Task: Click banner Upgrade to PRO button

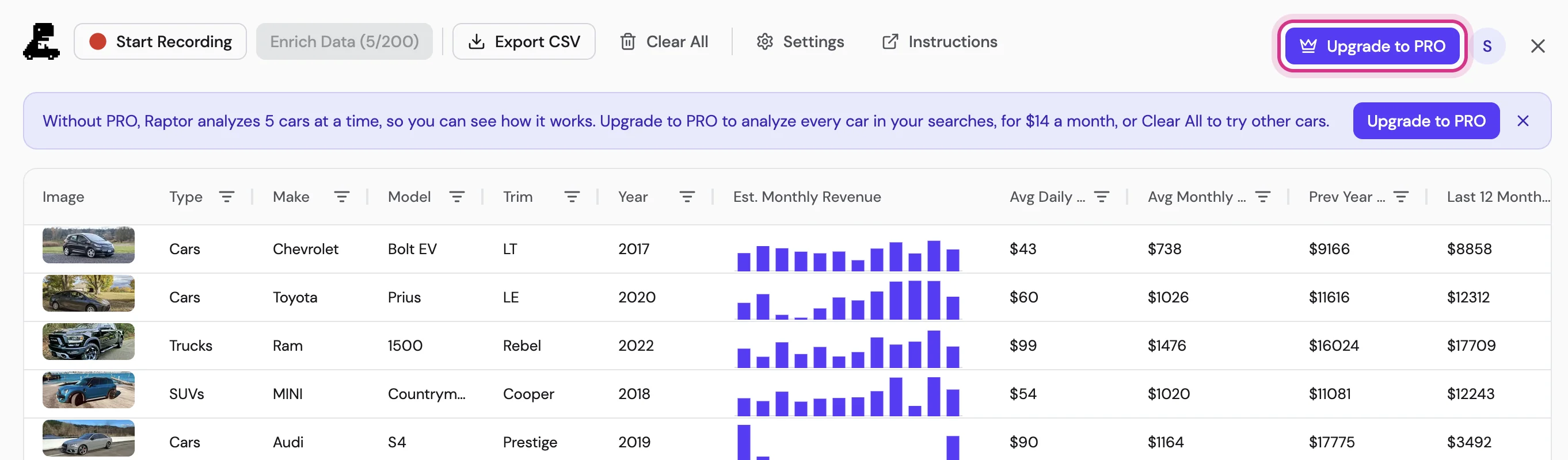Action: 1426,121
